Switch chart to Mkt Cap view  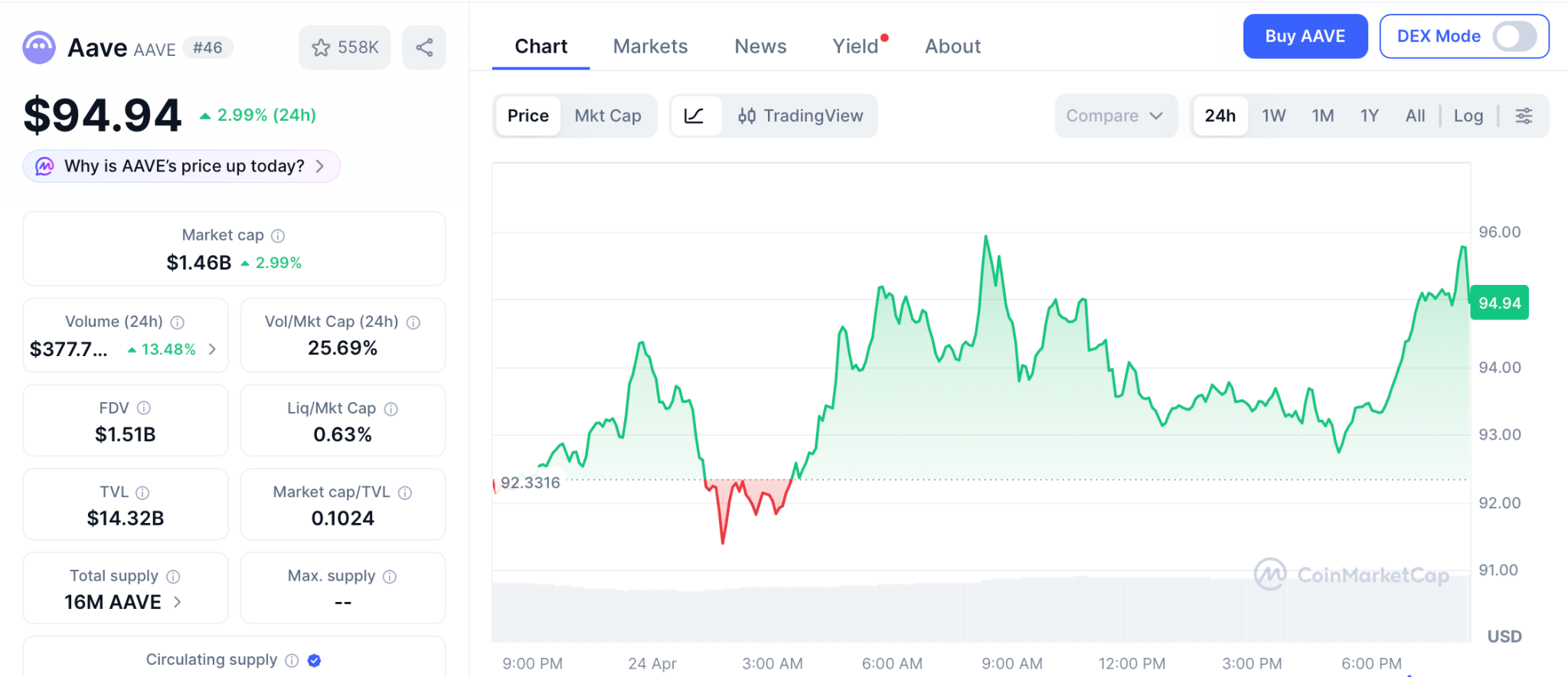tap(608, 116)
